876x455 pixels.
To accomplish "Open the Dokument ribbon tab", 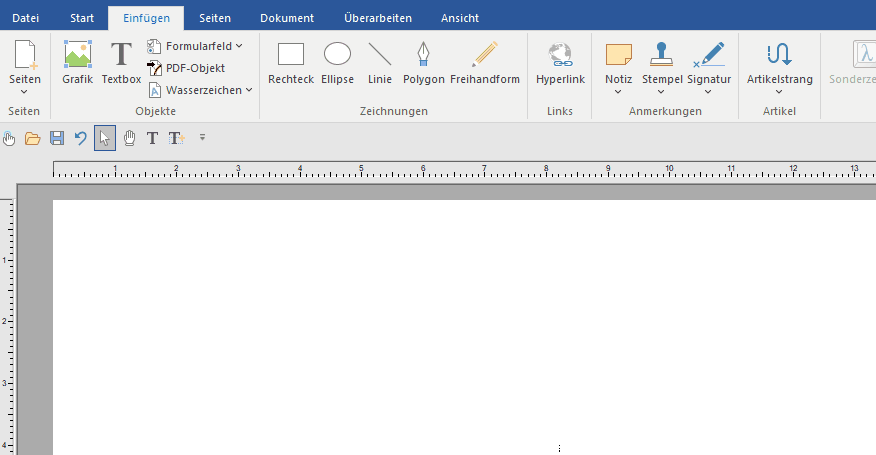I will pos(287,18).
